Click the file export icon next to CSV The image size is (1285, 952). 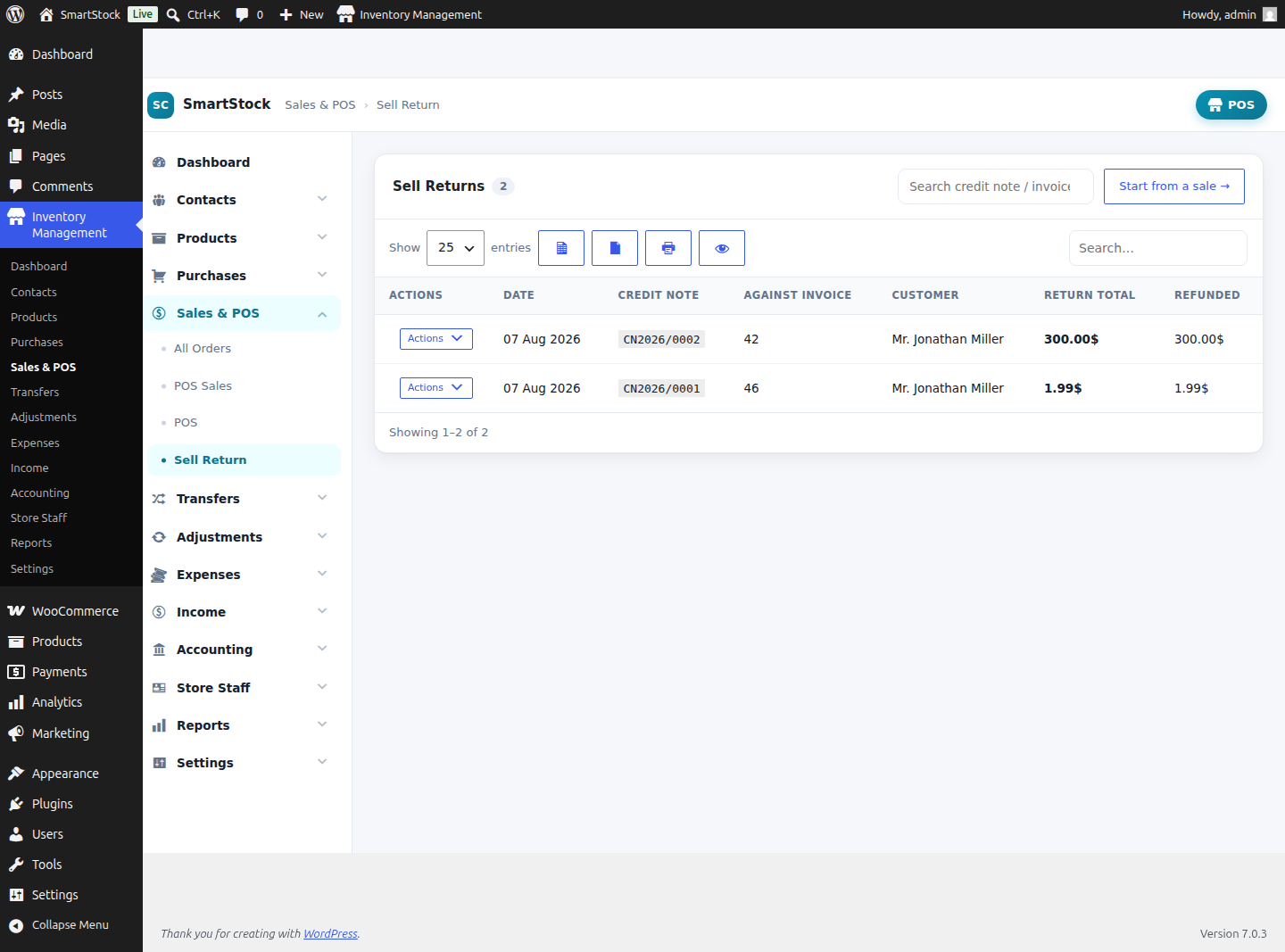coord(615,248)
